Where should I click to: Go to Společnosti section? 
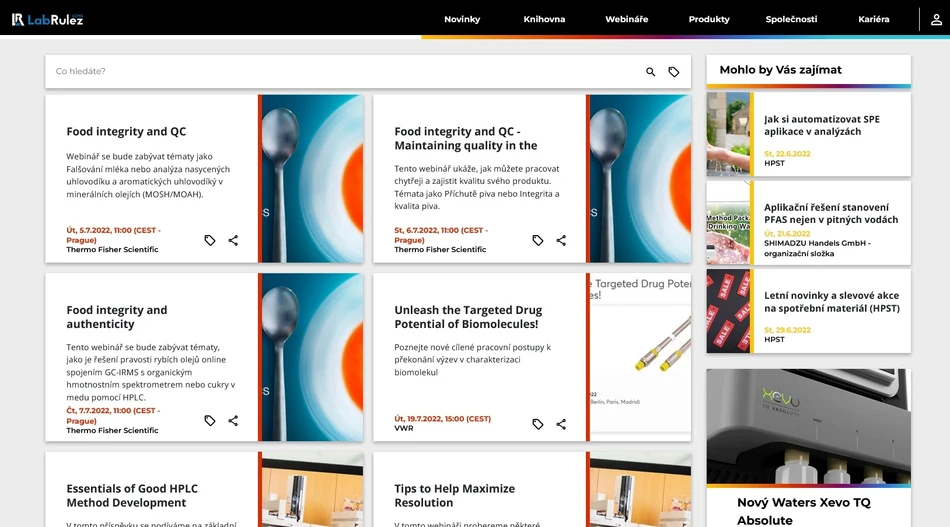pyautogui.click(x=791, y=19)
